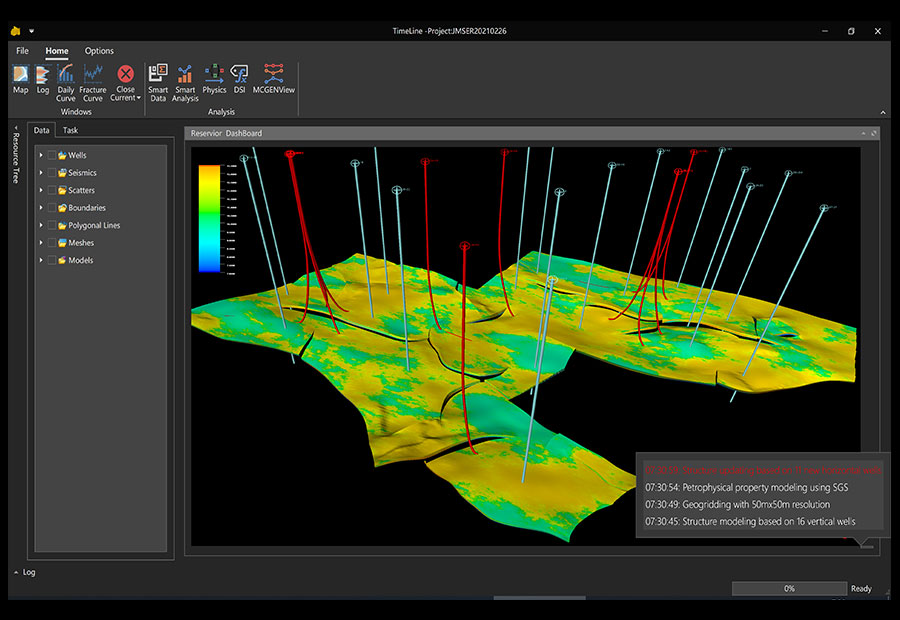Click the Resource Tree vertical label

click(15, 158)
